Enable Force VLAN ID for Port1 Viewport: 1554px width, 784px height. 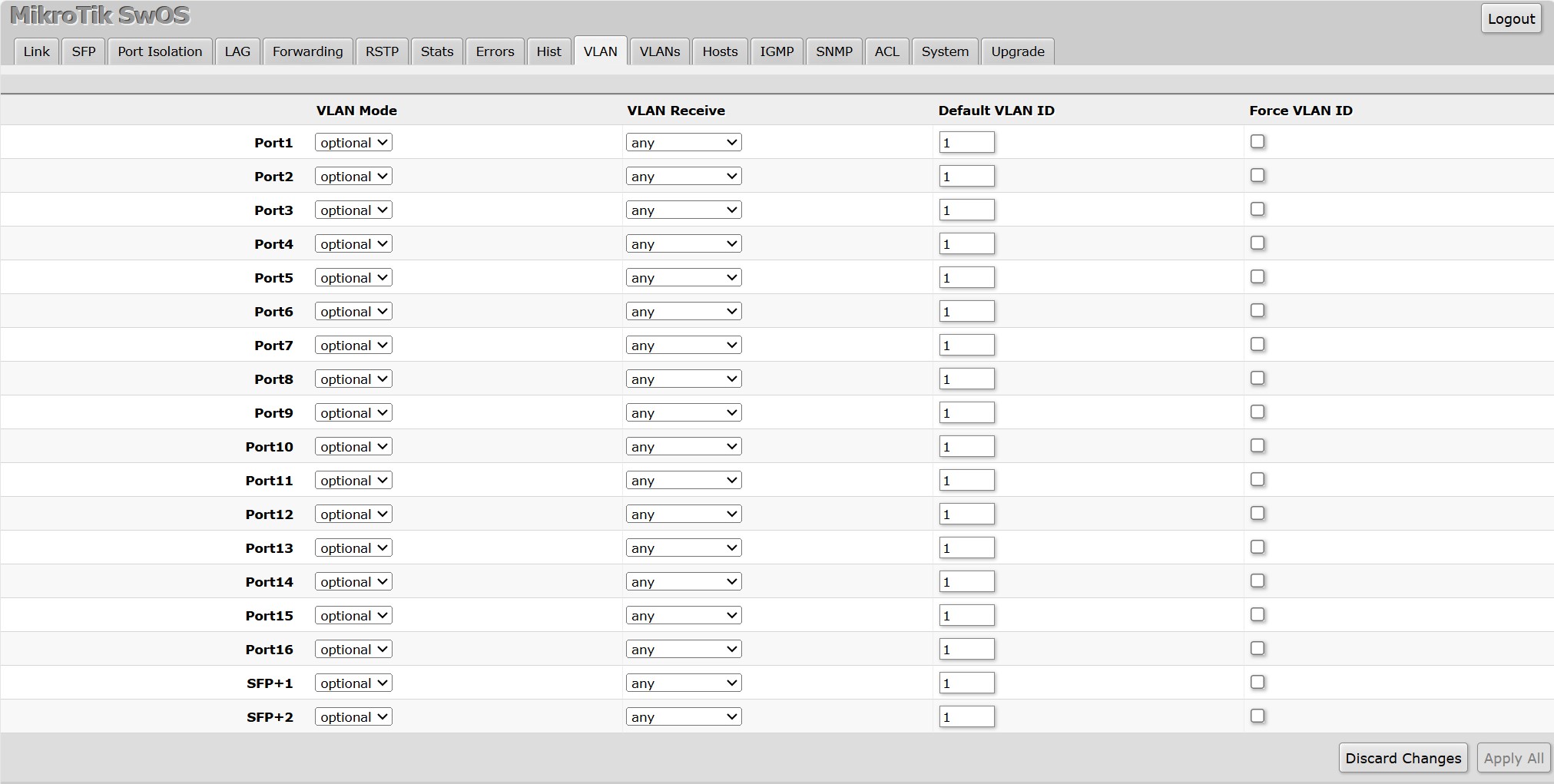[x=1257, y=141]
